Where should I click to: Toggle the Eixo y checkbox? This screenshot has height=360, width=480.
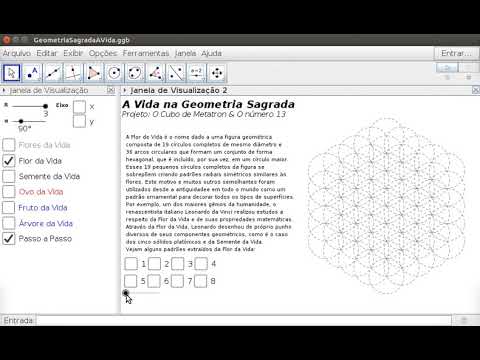(x=79, y=121)
